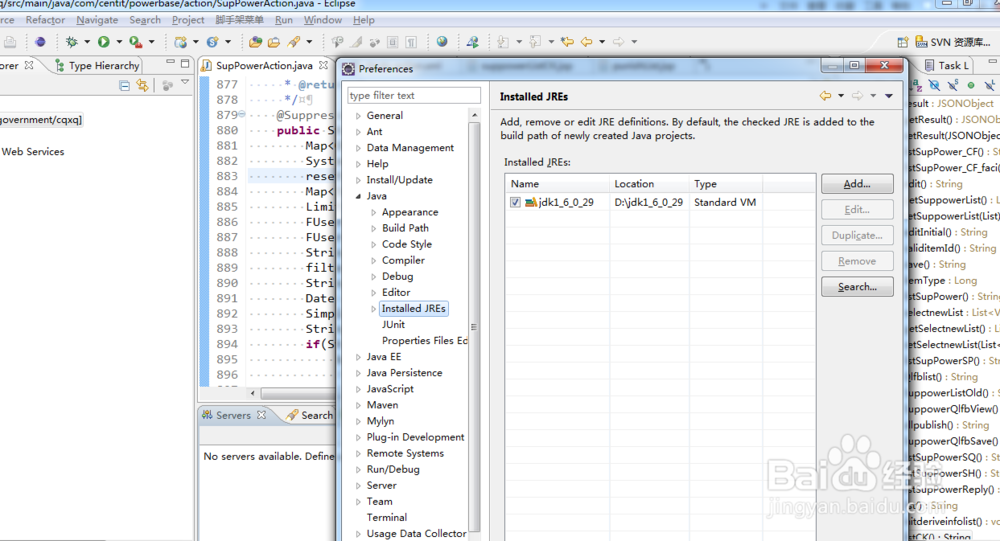Switch to the Task List tab

tap(948, 65)
